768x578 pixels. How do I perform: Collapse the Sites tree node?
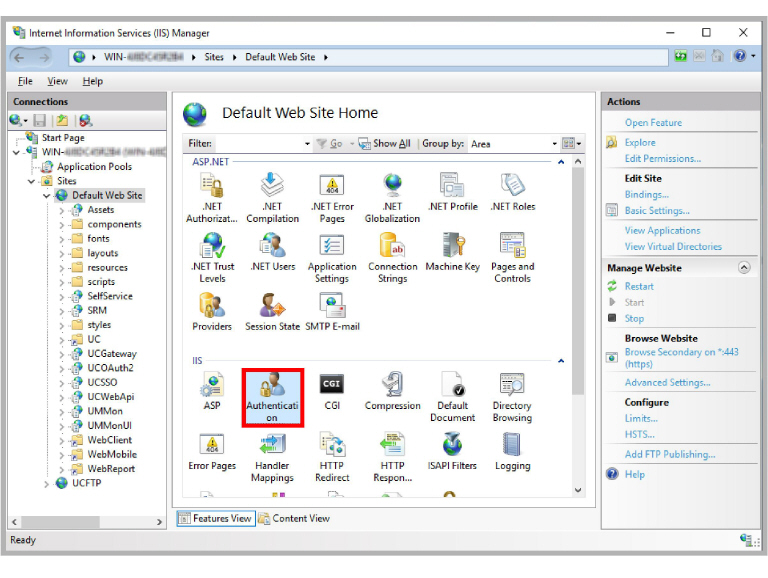coord(31,181)
